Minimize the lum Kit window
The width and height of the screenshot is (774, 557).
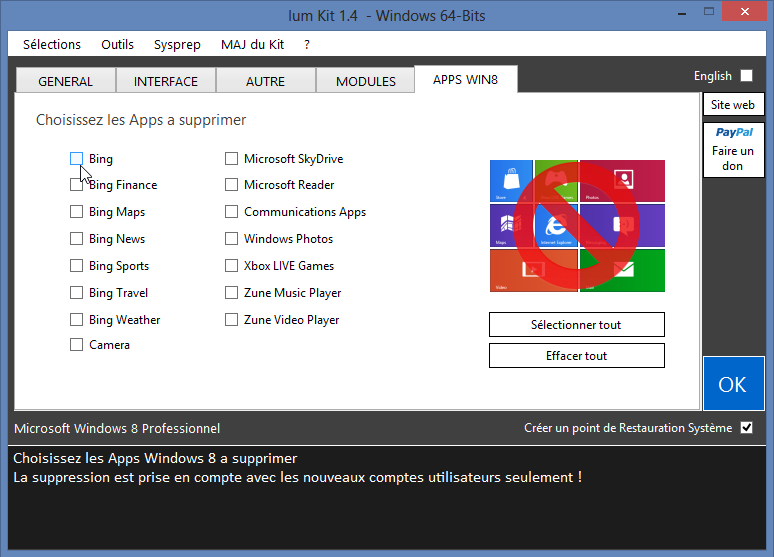682,14
